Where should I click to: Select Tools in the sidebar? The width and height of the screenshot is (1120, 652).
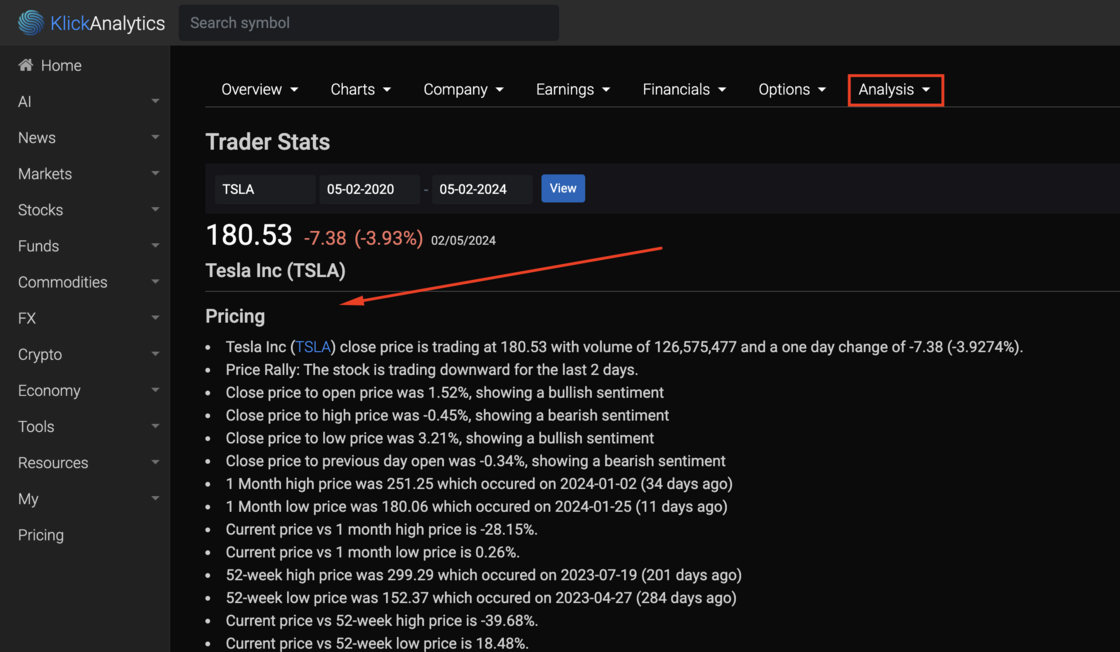(36, 426)
